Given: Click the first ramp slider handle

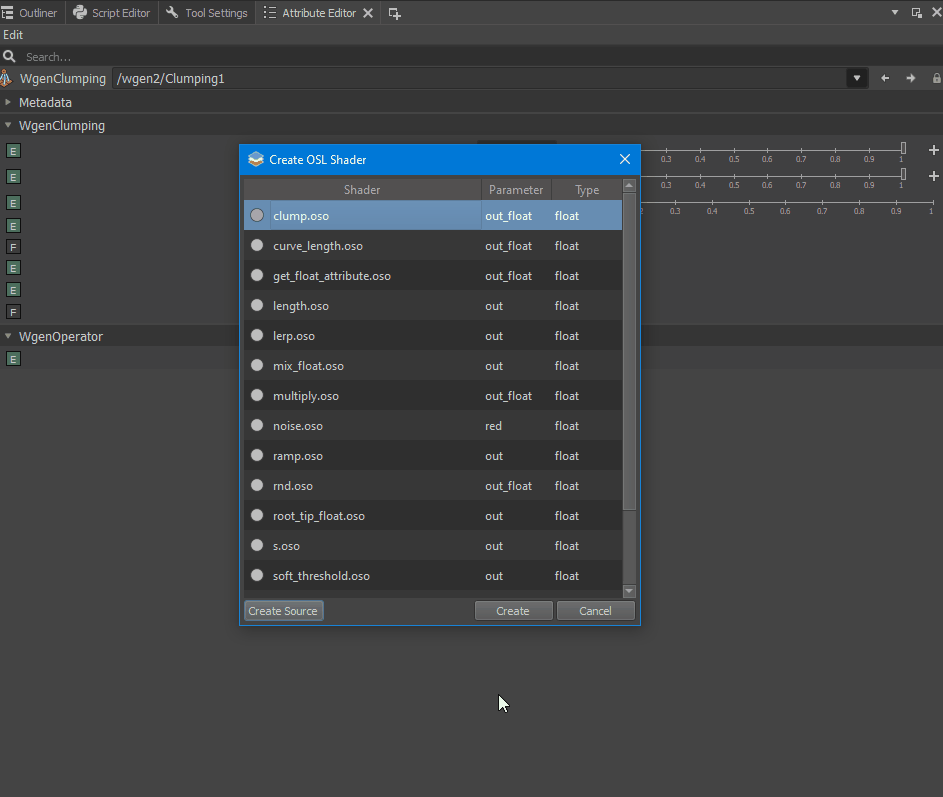Looking at the screenshot, I should pyautogui.click(x=903, y=149).
